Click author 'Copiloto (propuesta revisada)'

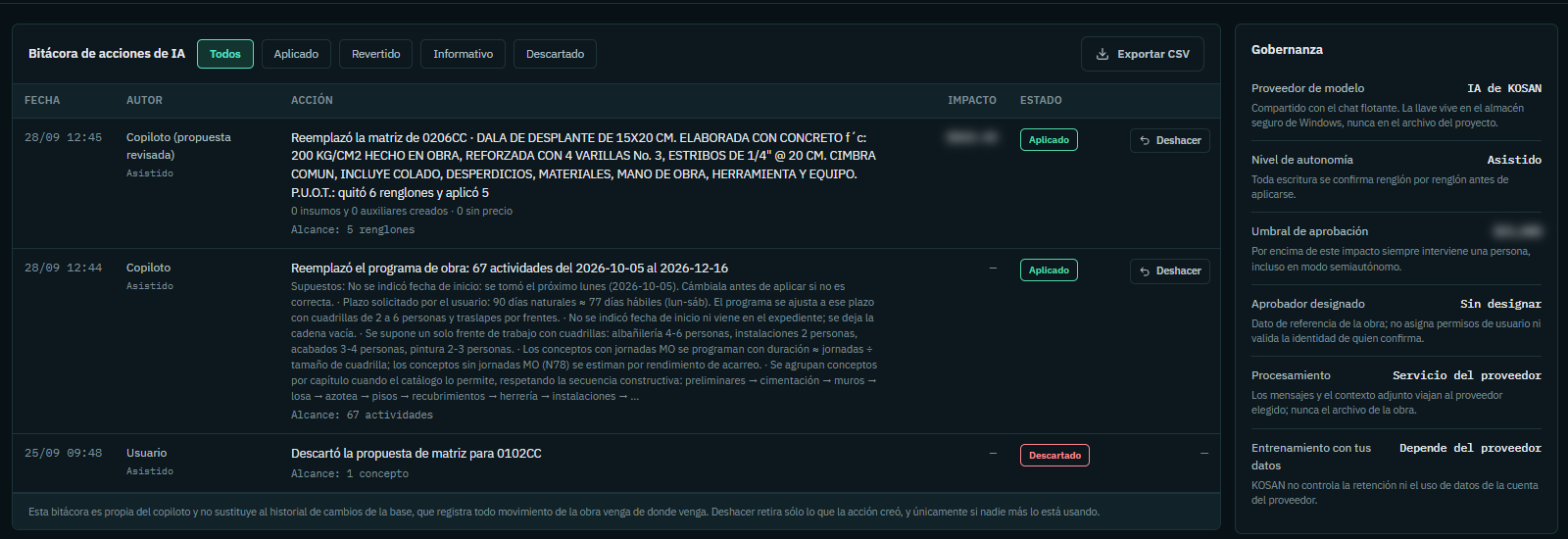click(178, 146)
